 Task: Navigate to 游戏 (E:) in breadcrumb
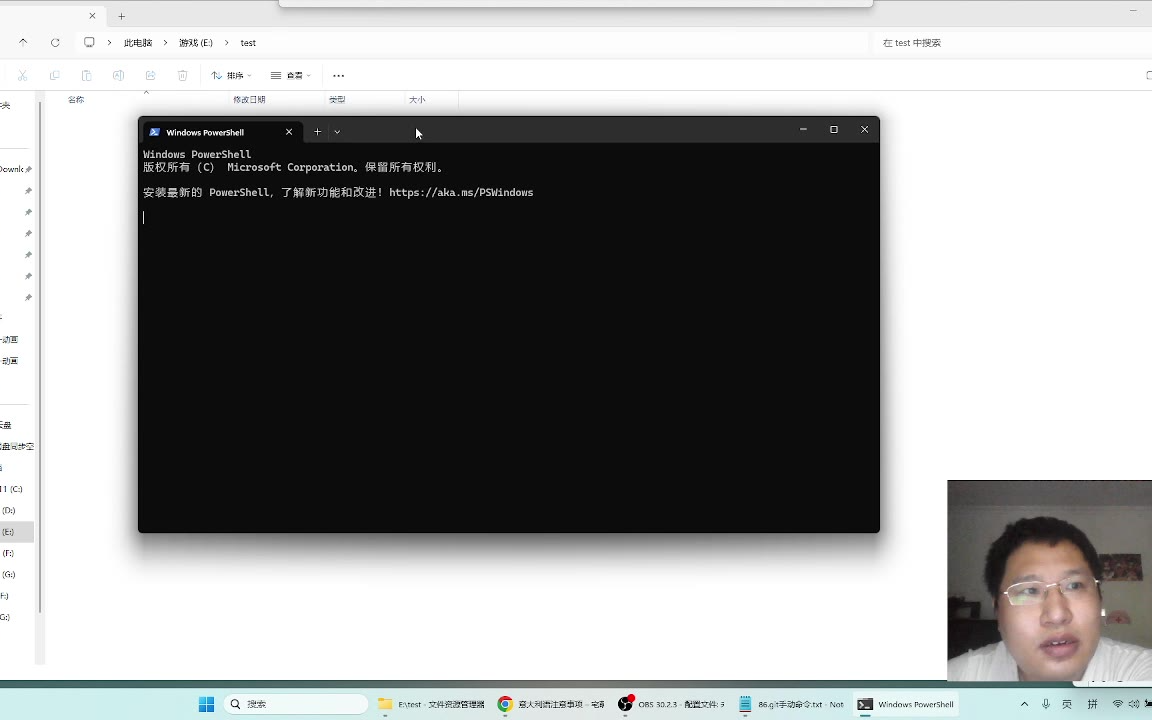[x=195, y=43]
